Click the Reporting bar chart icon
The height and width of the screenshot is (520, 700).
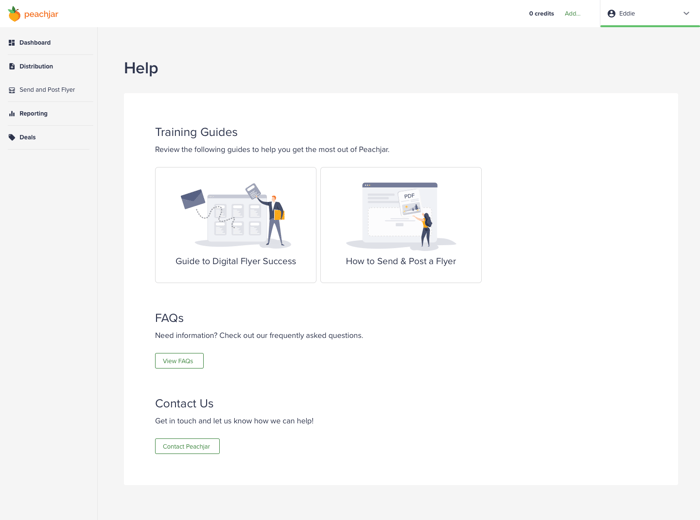[x=12, y=114]
